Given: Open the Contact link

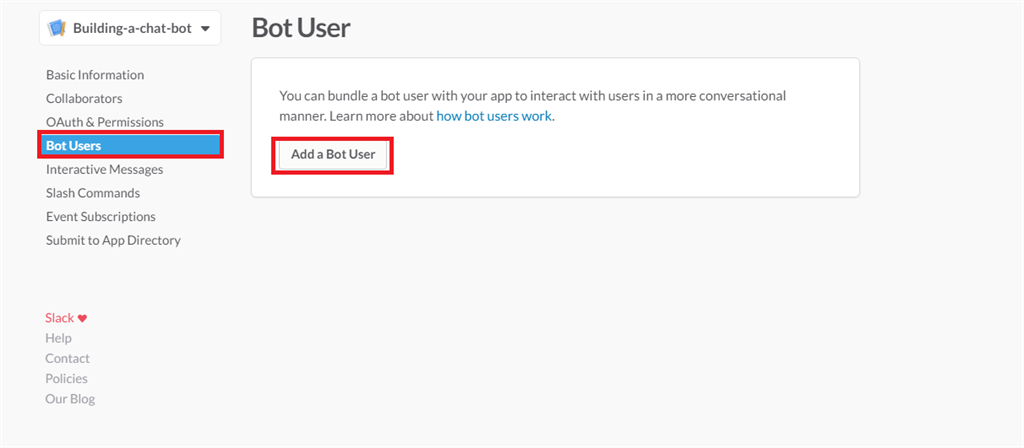Looking at the screenshot, I should [67, 358].
